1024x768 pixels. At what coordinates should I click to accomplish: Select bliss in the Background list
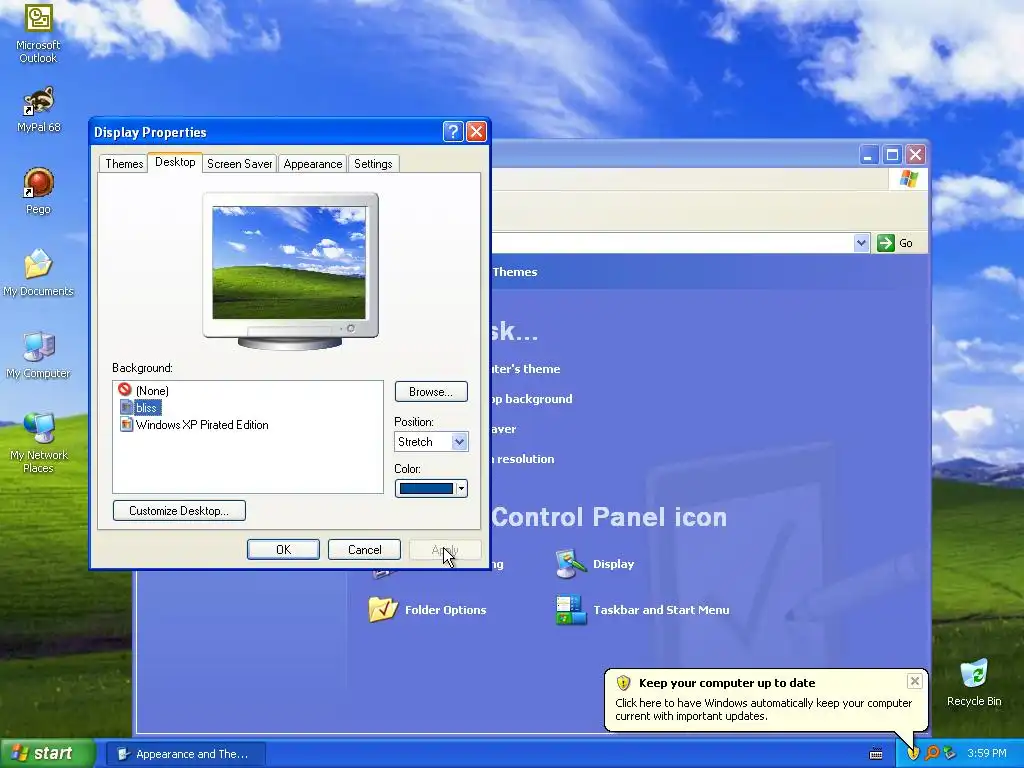coord(140,408)
